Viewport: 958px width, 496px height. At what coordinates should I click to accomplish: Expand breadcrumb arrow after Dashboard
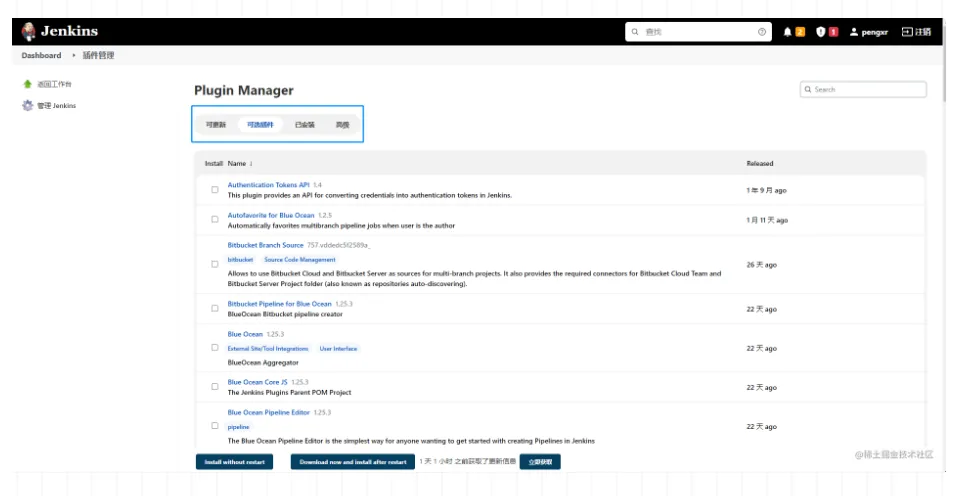(x=74, y=55)
